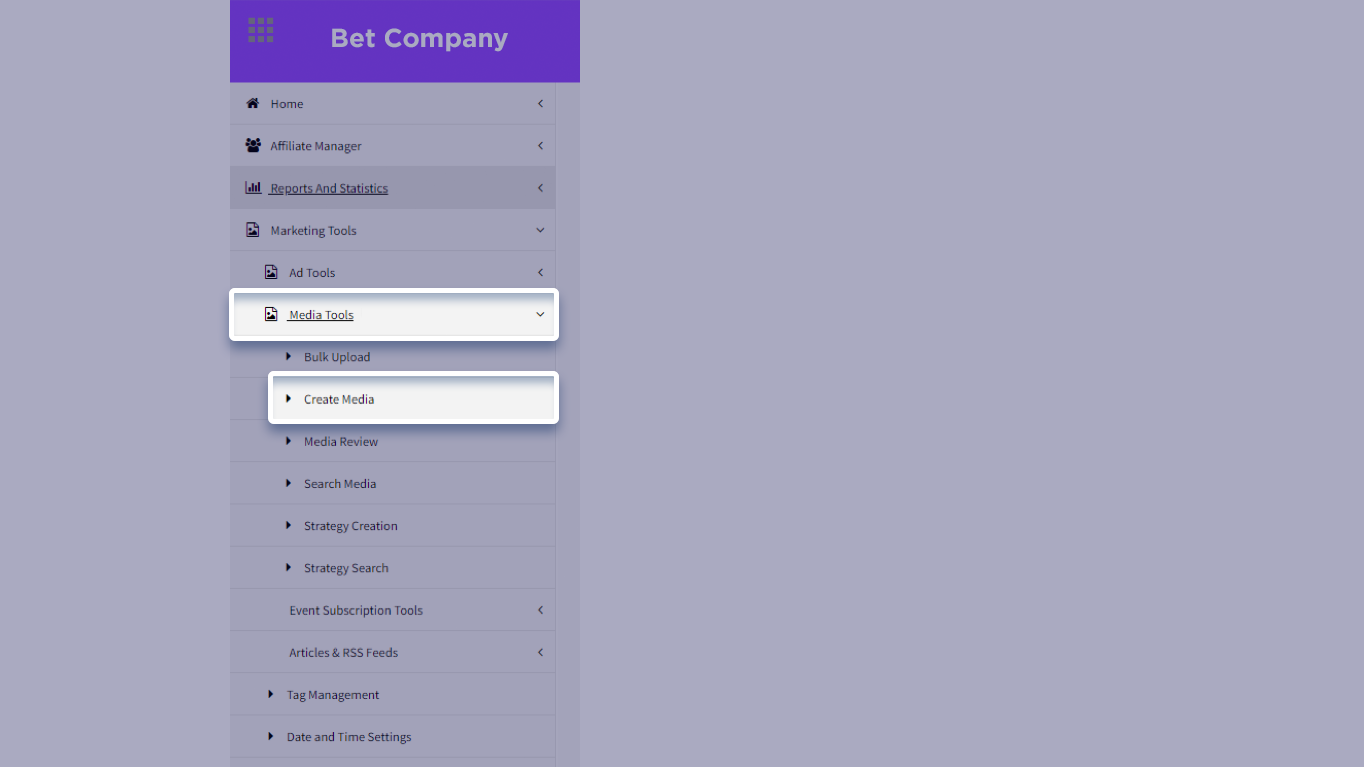Expand the Articles & RSS Feeds chevron
Screen dimensions: 1364x767
tap(540, 652)
